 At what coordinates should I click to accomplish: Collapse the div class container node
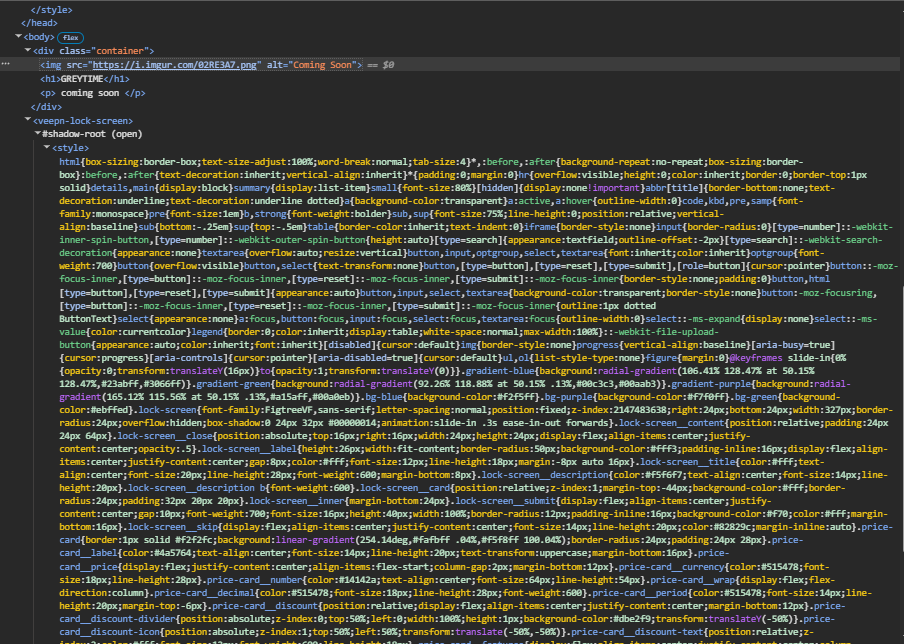tap(28, 50)
